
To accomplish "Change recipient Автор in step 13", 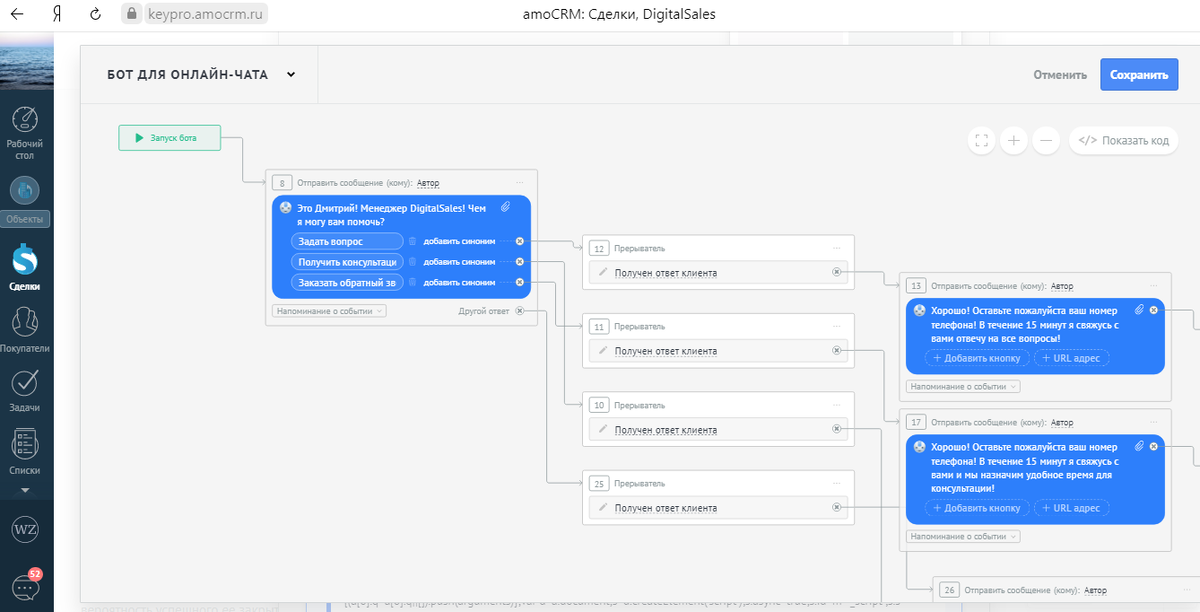I will tap(1062, 286).
